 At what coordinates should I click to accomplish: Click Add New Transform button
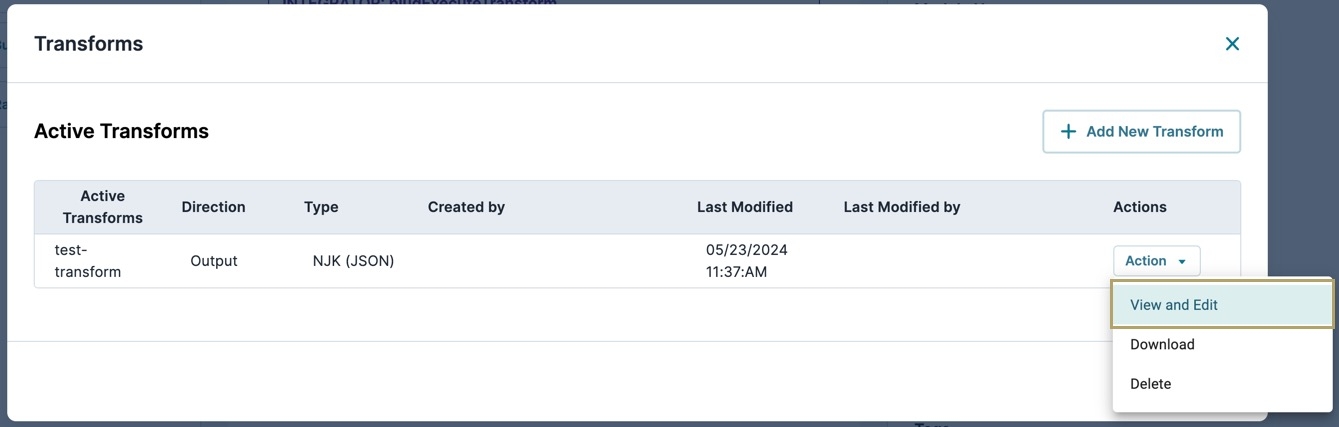click(x=1141, y=132)
